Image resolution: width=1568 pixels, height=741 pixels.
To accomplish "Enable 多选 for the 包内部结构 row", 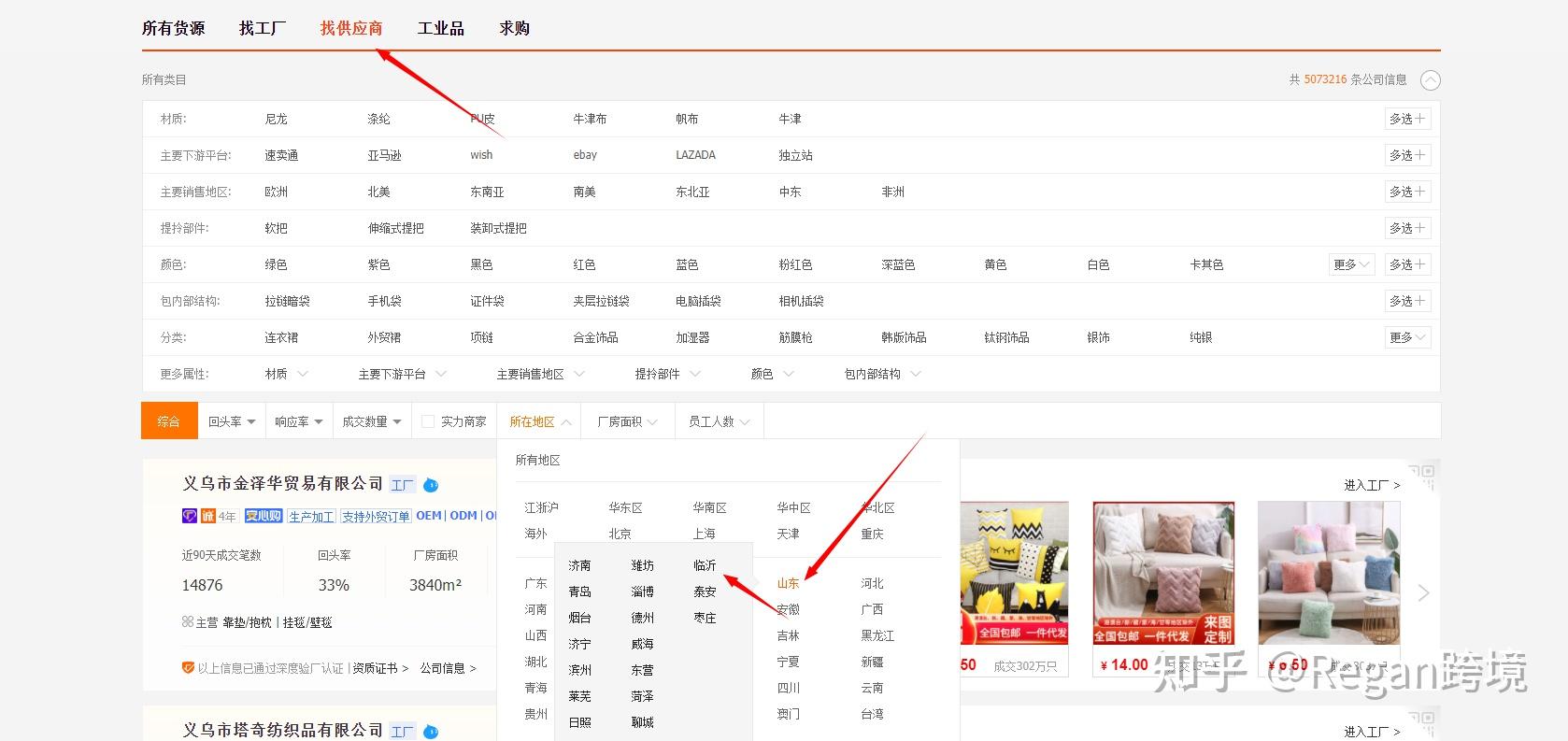I will [x=1407, y=301].
